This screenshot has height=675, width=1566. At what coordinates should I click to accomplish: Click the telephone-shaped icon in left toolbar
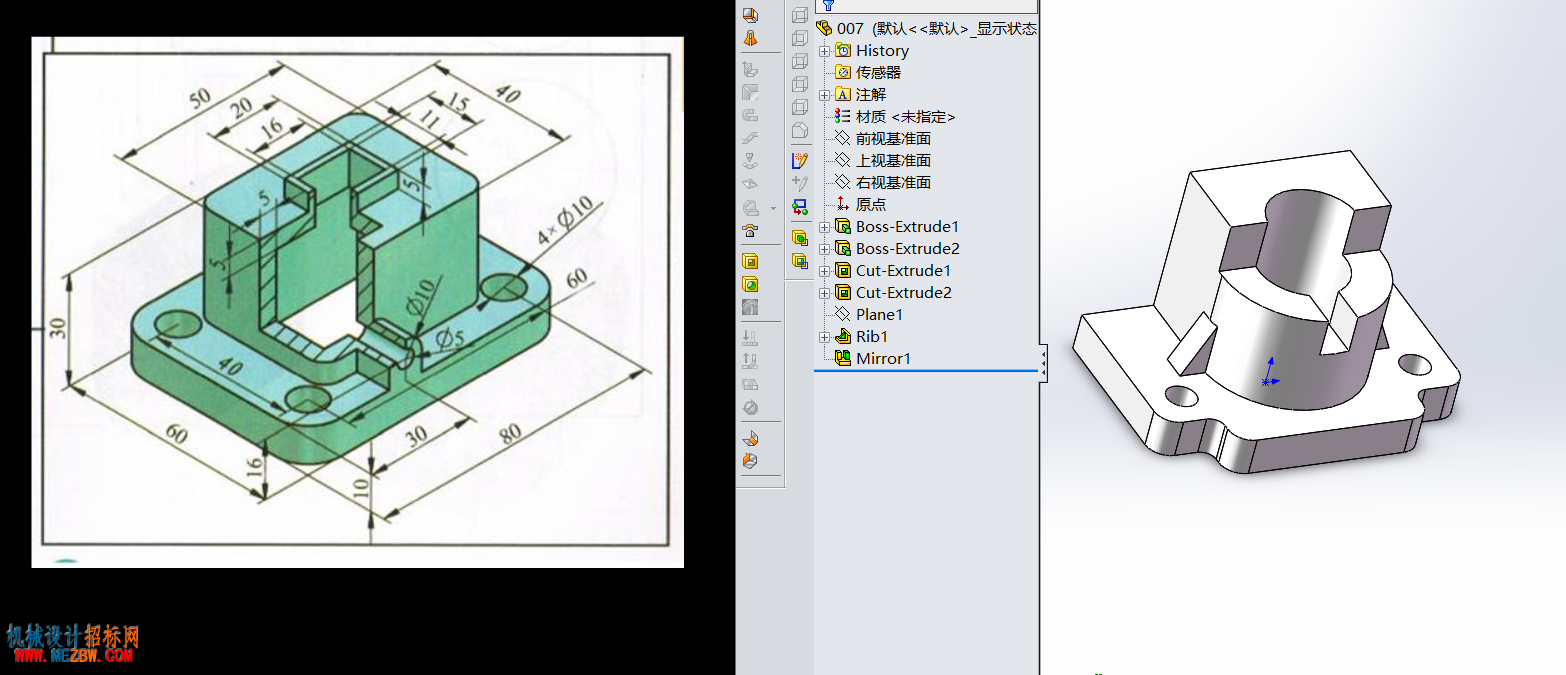[750, 230]
